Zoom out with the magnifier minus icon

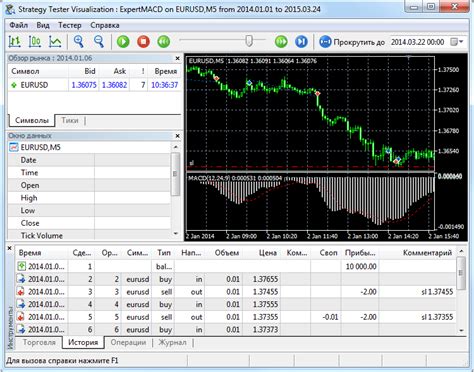tap(99, 42)
